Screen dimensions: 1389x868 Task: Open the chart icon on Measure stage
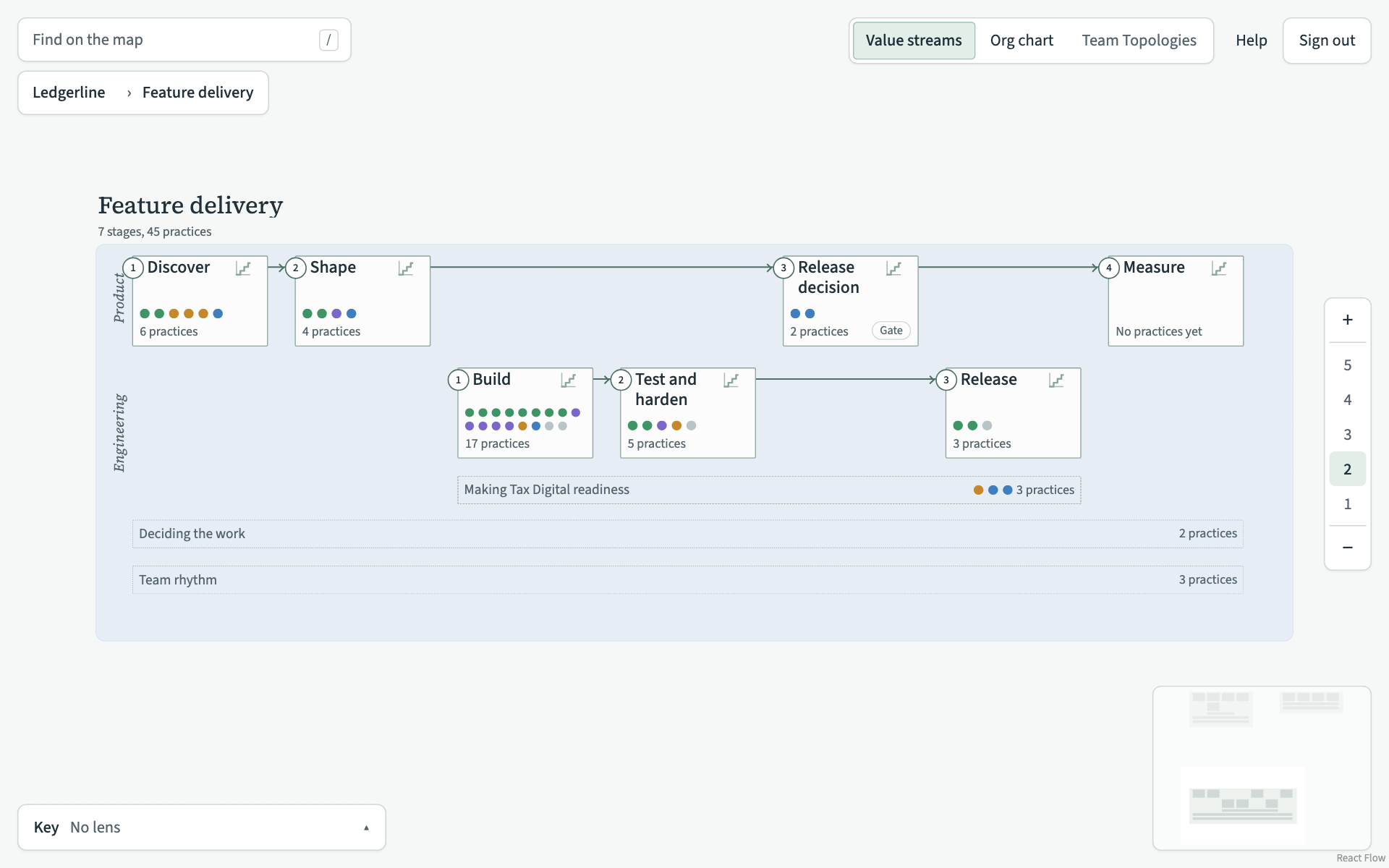coord(1219,268)
